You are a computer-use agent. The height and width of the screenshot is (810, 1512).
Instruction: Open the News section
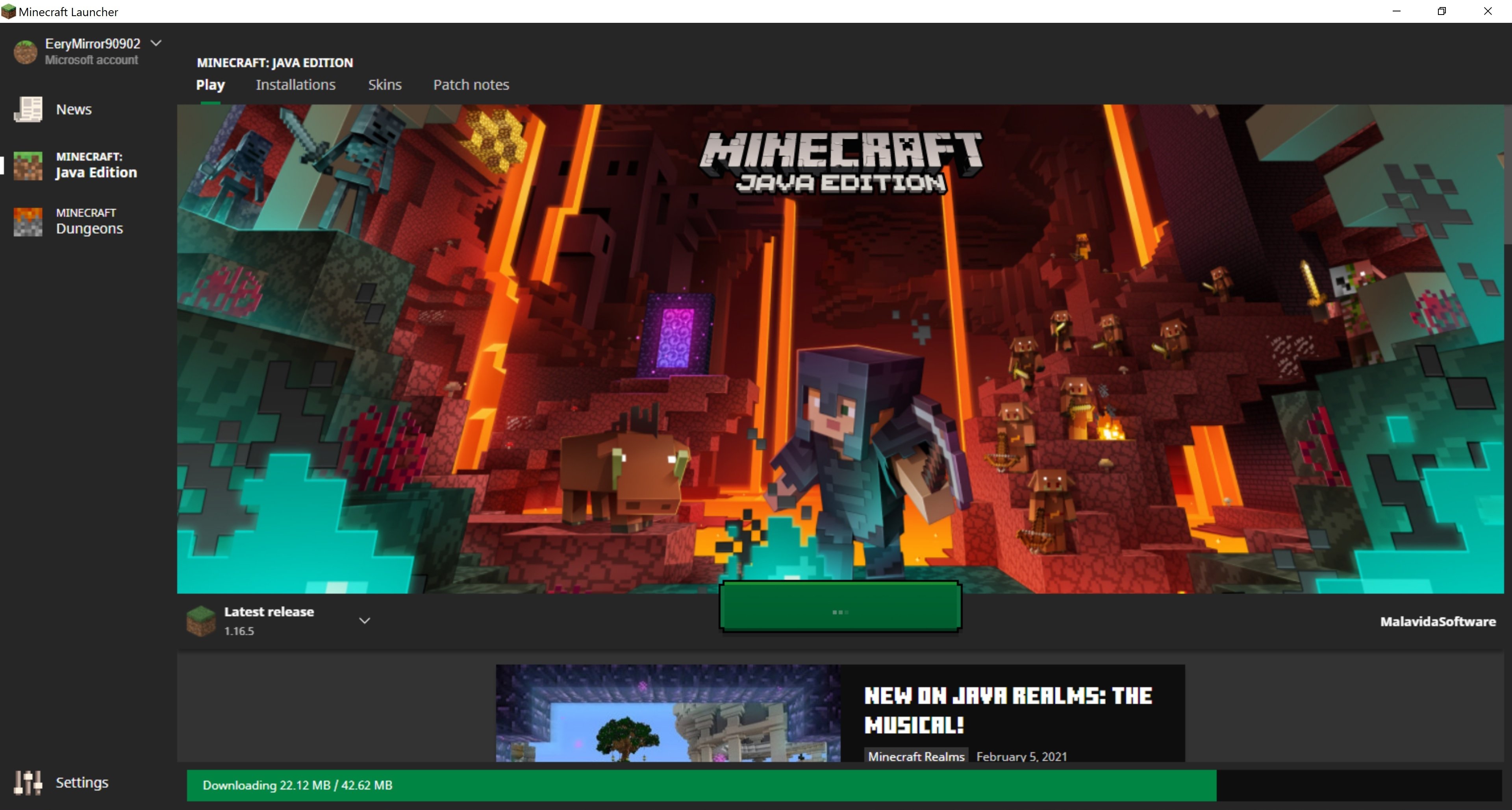[73, 109]
